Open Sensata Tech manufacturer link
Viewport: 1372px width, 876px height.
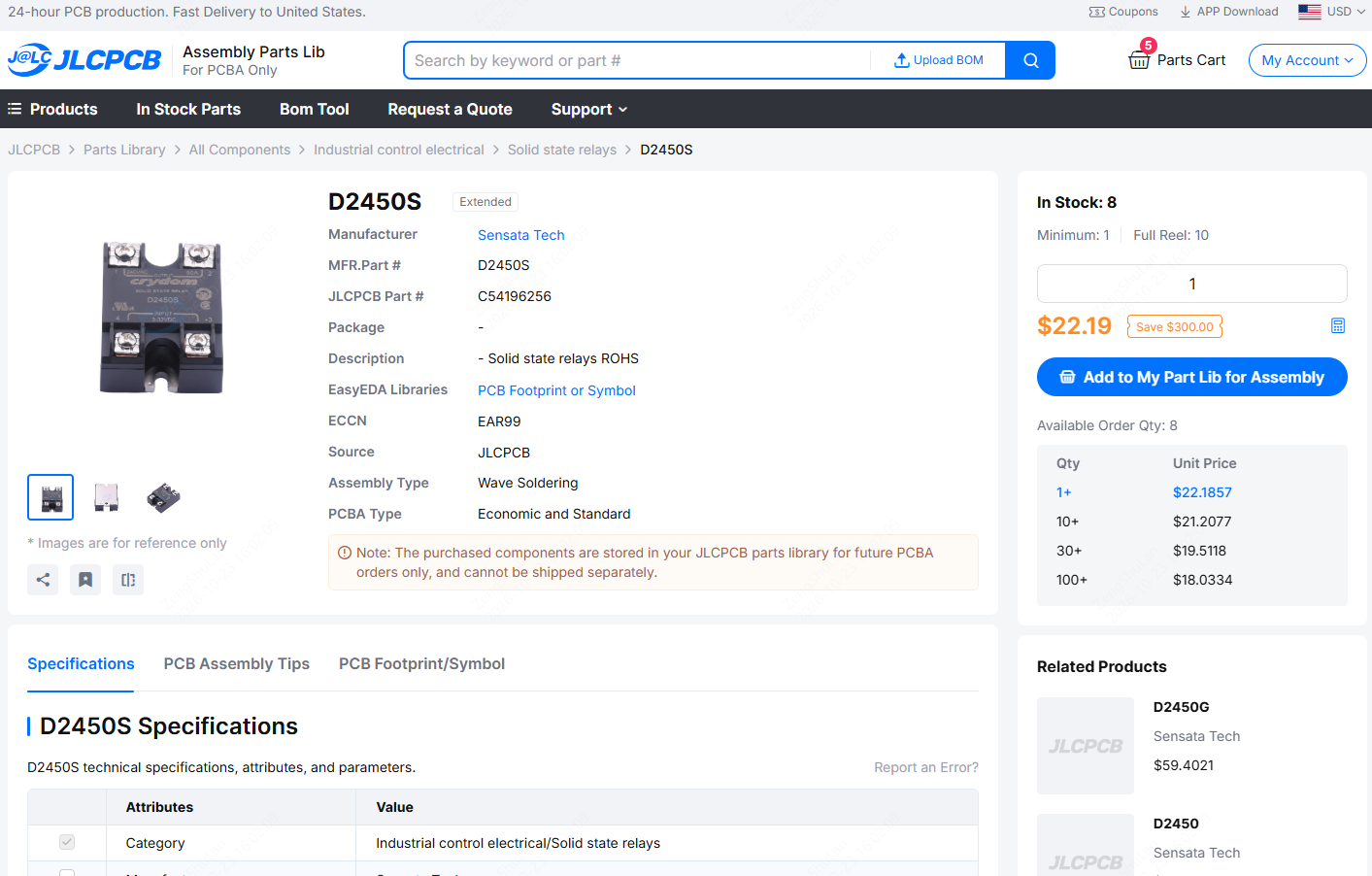point(520,235)
